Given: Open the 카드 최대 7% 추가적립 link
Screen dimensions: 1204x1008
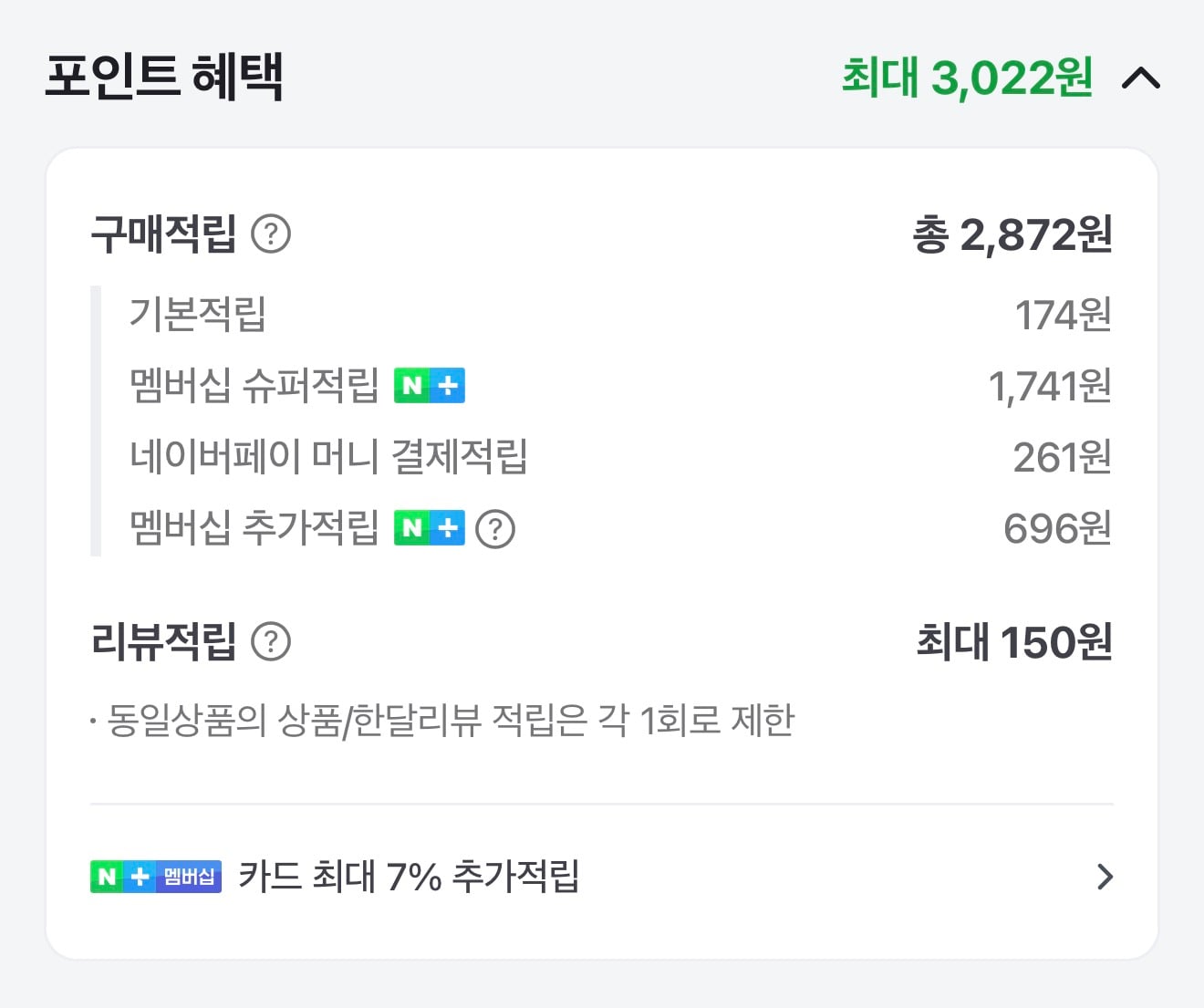Looking at the screenshot, I should 410,878.
